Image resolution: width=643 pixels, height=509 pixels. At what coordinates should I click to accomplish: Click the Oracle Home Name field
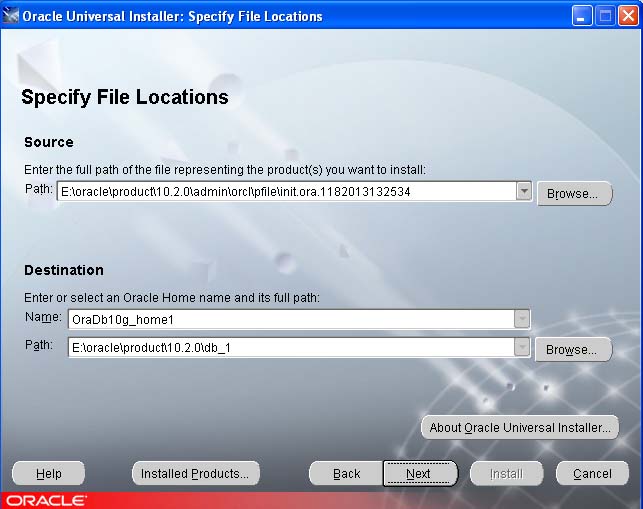click(x=289, y=319)
